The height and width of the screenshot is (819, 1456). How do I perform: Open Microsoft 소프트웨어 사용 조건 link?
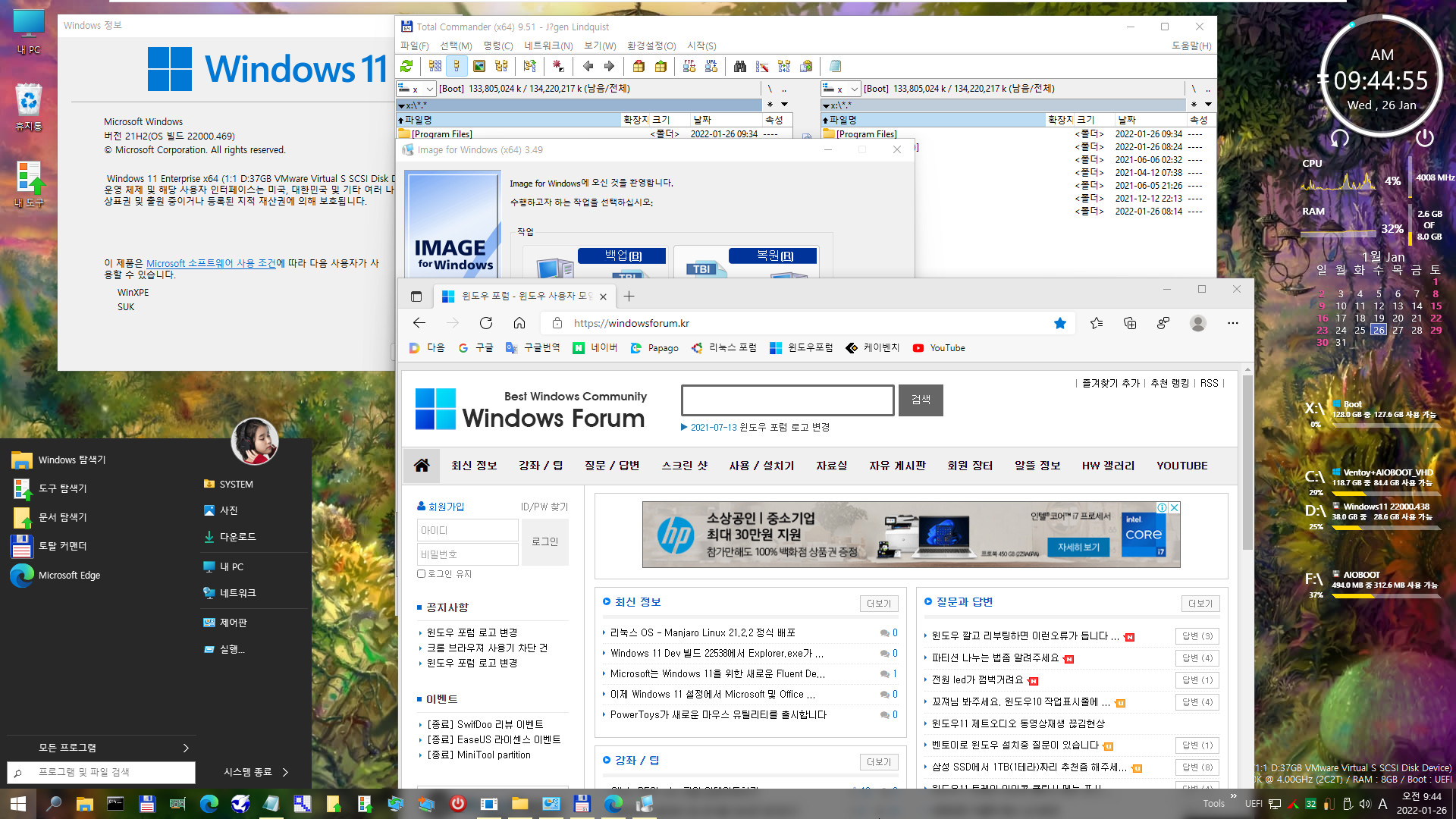coord(211,263)
